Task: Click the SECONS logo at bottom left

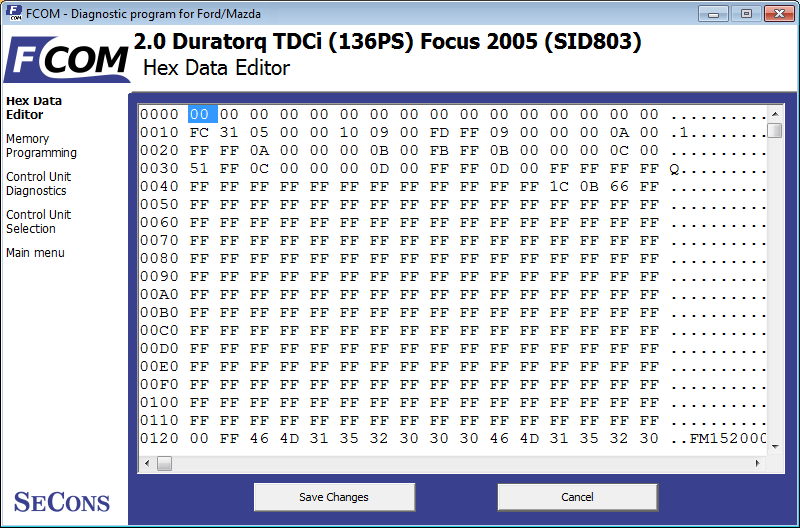Action: [x=62, y=501]
